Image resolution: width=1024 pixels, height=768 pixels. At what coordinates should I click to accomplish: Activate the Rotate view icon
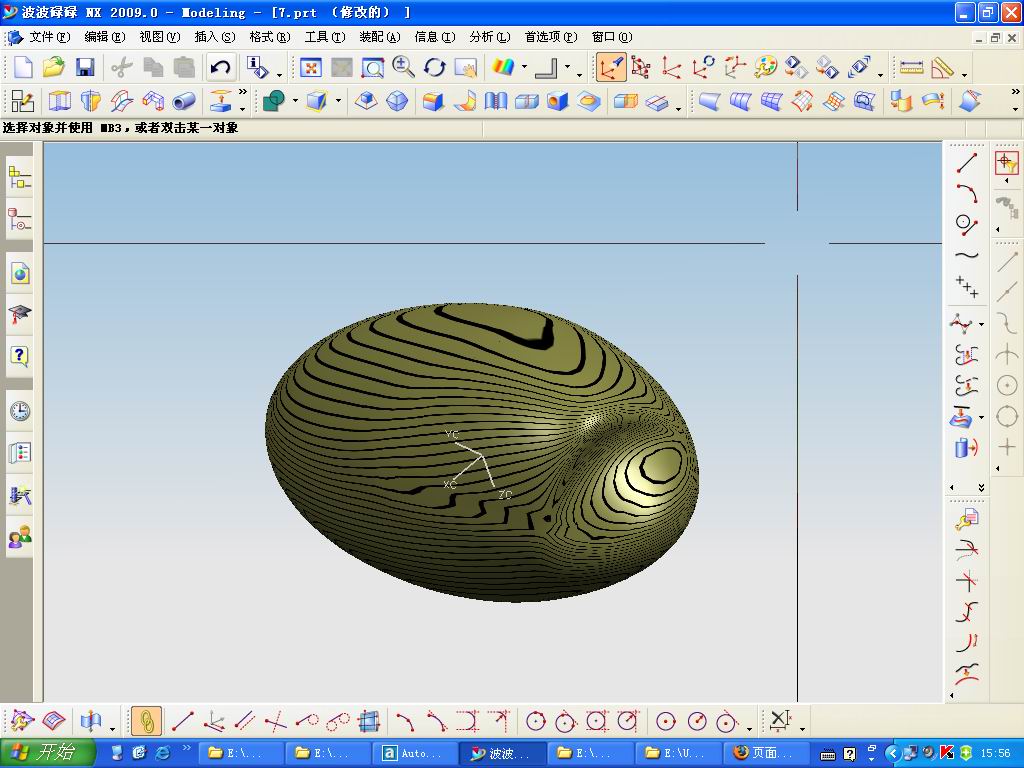coord(435,67)
